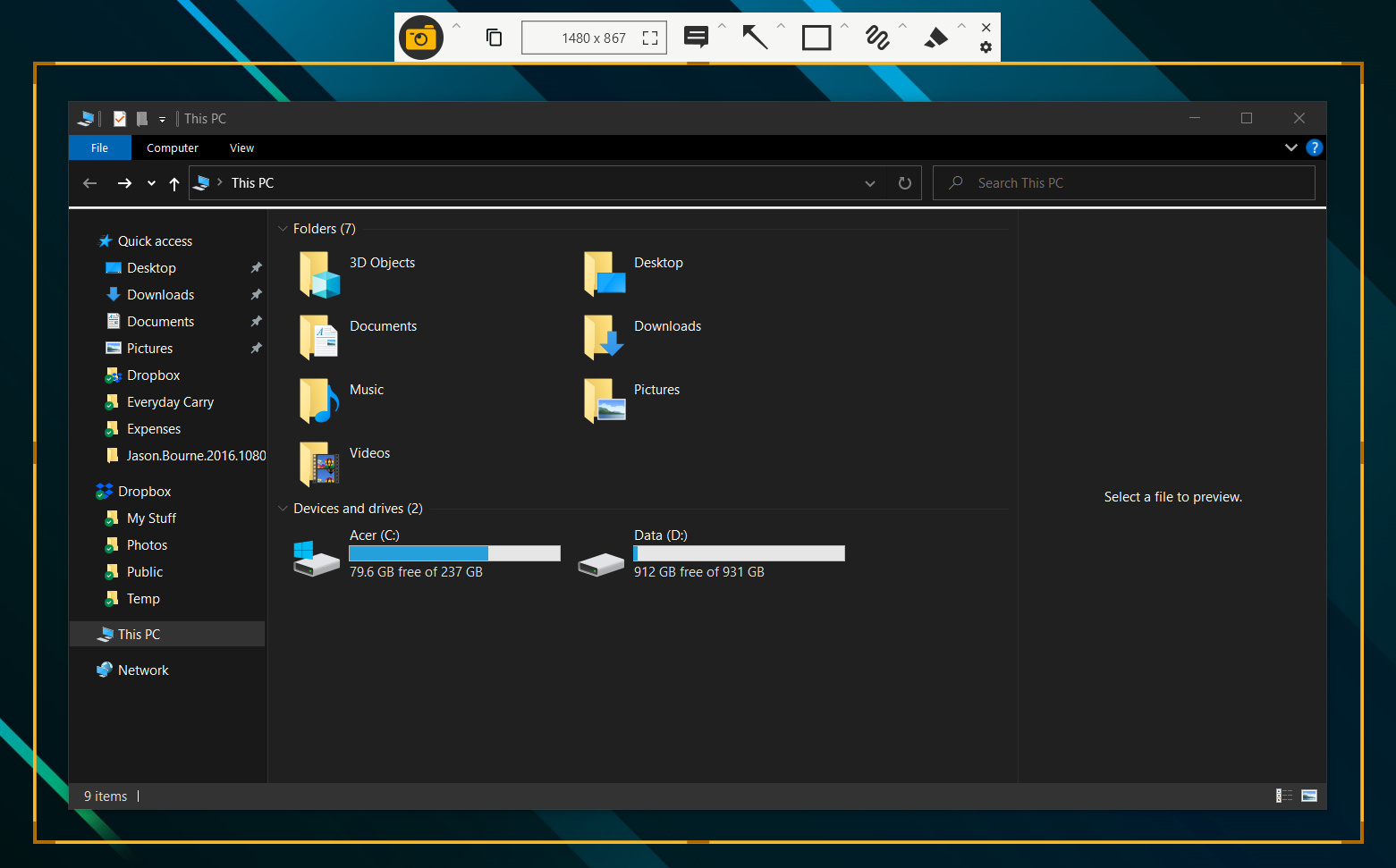Click the copy to clipboard icon
This screenshot has height=868, width=1396.
pyautogui.click(x=494, y=38)
